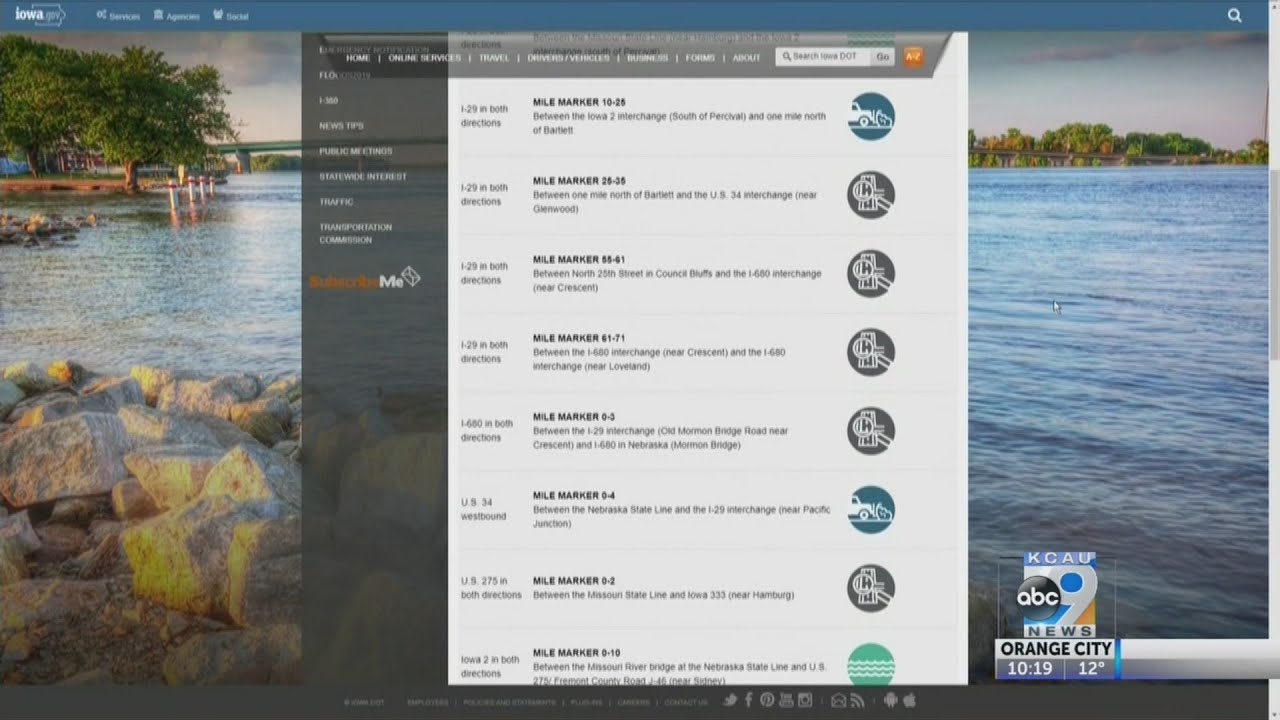Image resolution: width=1280 pixels, height=720 pixels.
Task: Open the PUBLIC MEETINGS sidebar link
Action: point(355,151)
